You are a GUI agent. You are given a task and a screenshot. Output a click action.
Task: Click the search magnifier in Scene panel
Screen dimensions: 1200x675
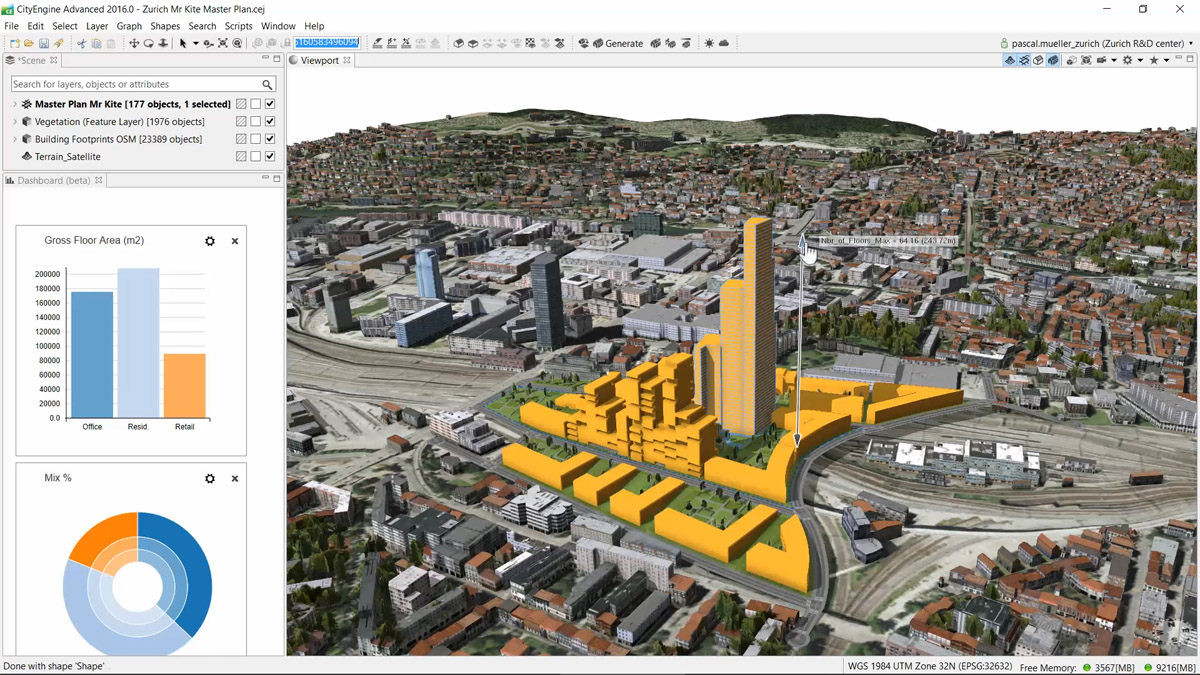coord(267,85)
